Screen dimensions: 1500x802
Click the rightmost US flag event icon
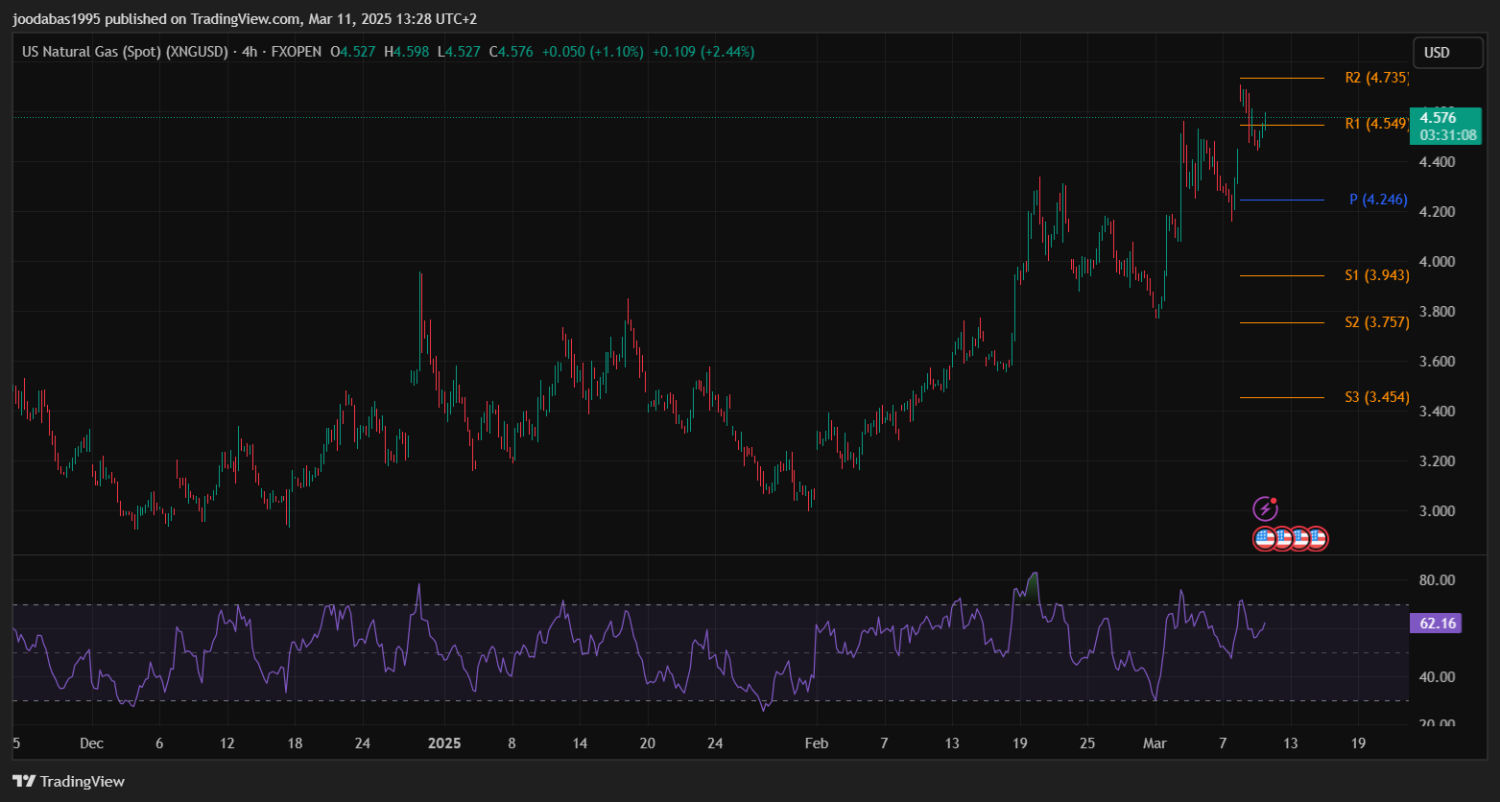pyautogui.click(x=1317, y=539)
